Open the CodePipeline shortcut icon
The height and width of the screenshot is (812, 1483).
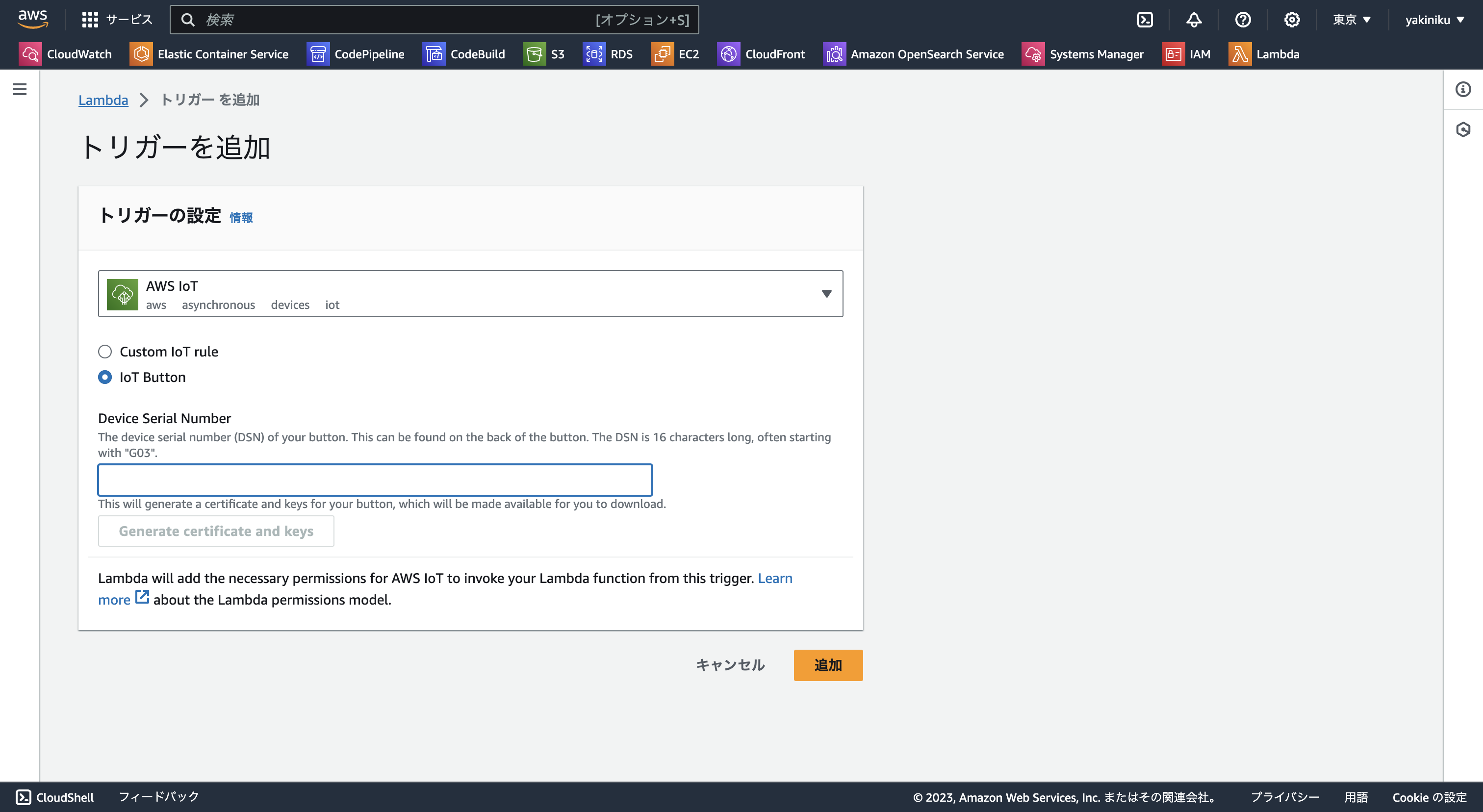318,54
